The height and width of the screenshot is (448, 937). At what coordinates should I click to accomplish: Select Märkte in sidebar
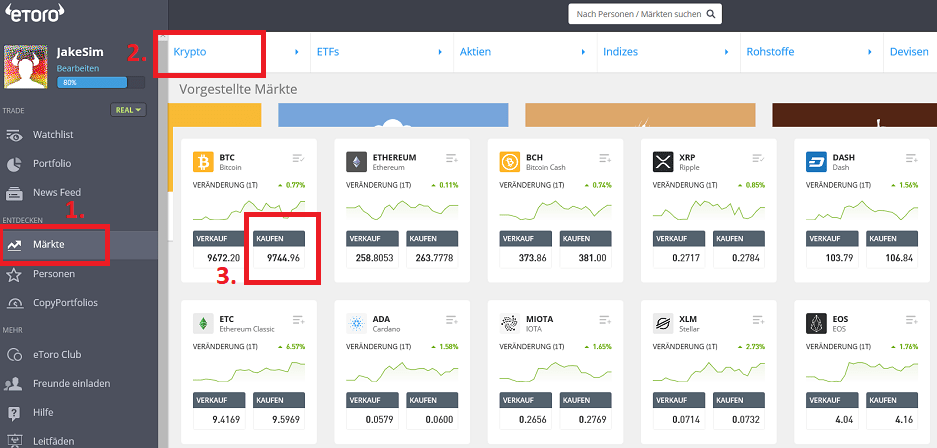coord(48,244)
